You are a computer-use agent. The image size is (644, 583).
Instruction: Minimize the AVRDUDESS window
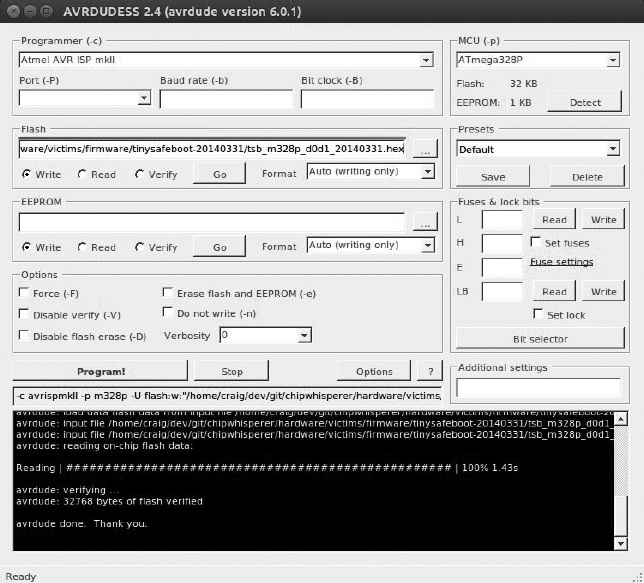click(30, 11)
